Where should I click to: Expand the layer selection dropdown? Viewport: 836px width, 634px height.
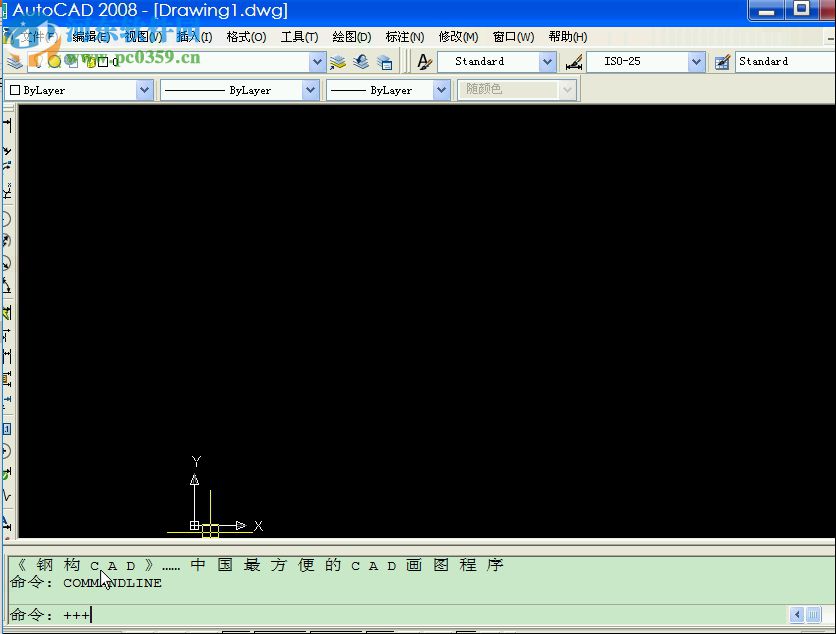click(x=317, y=62)
